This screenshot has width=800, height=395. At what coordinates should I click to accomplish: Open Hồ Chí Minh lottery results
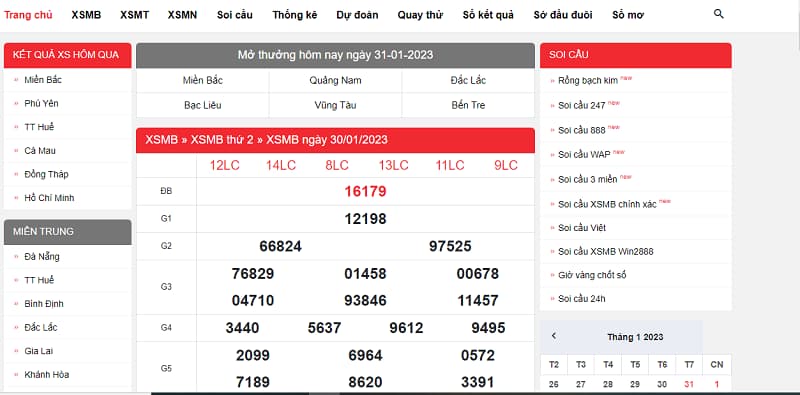click(49, 198)
